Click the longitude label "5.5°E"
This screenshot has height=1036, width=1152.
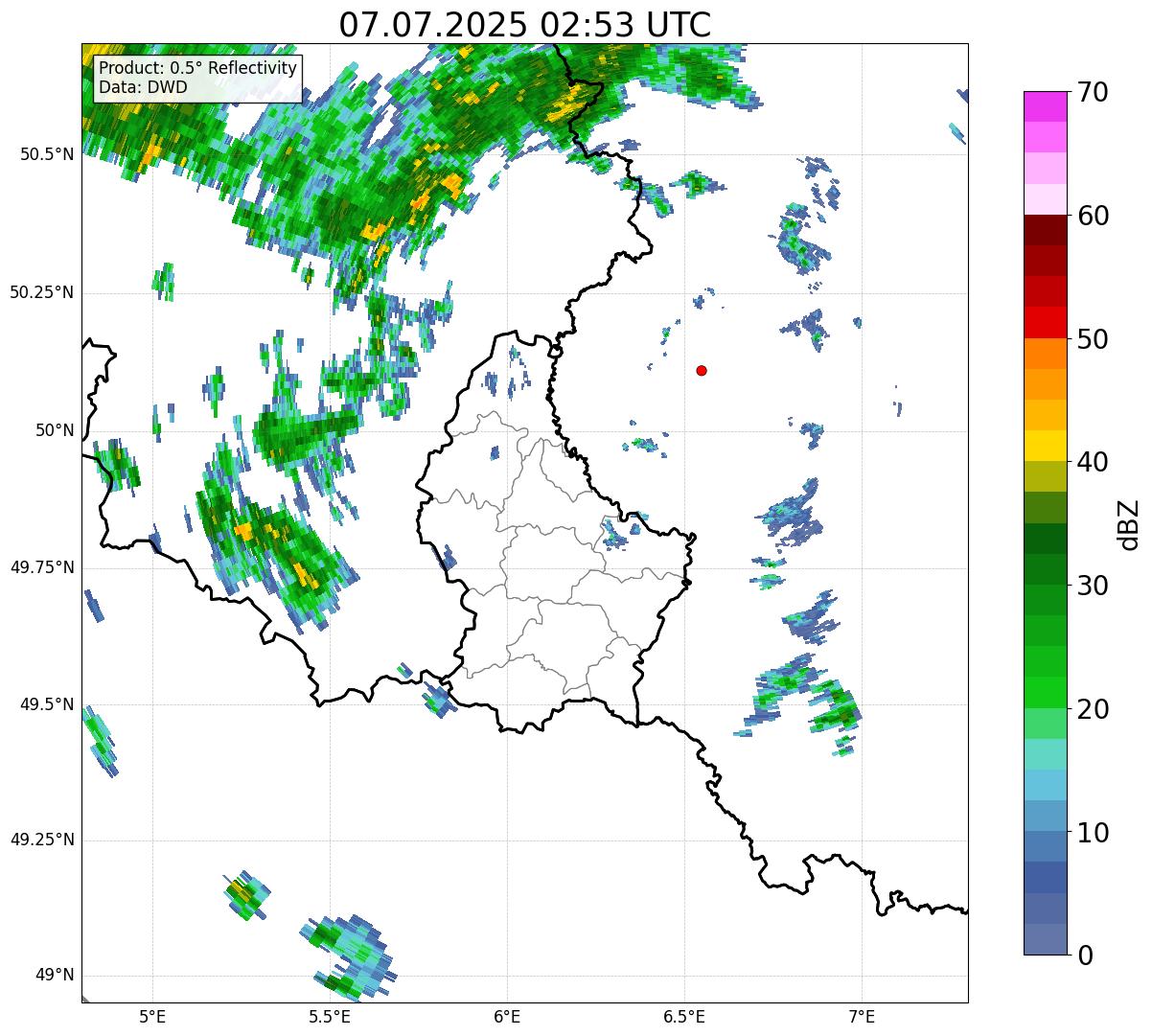[330, 1016]
